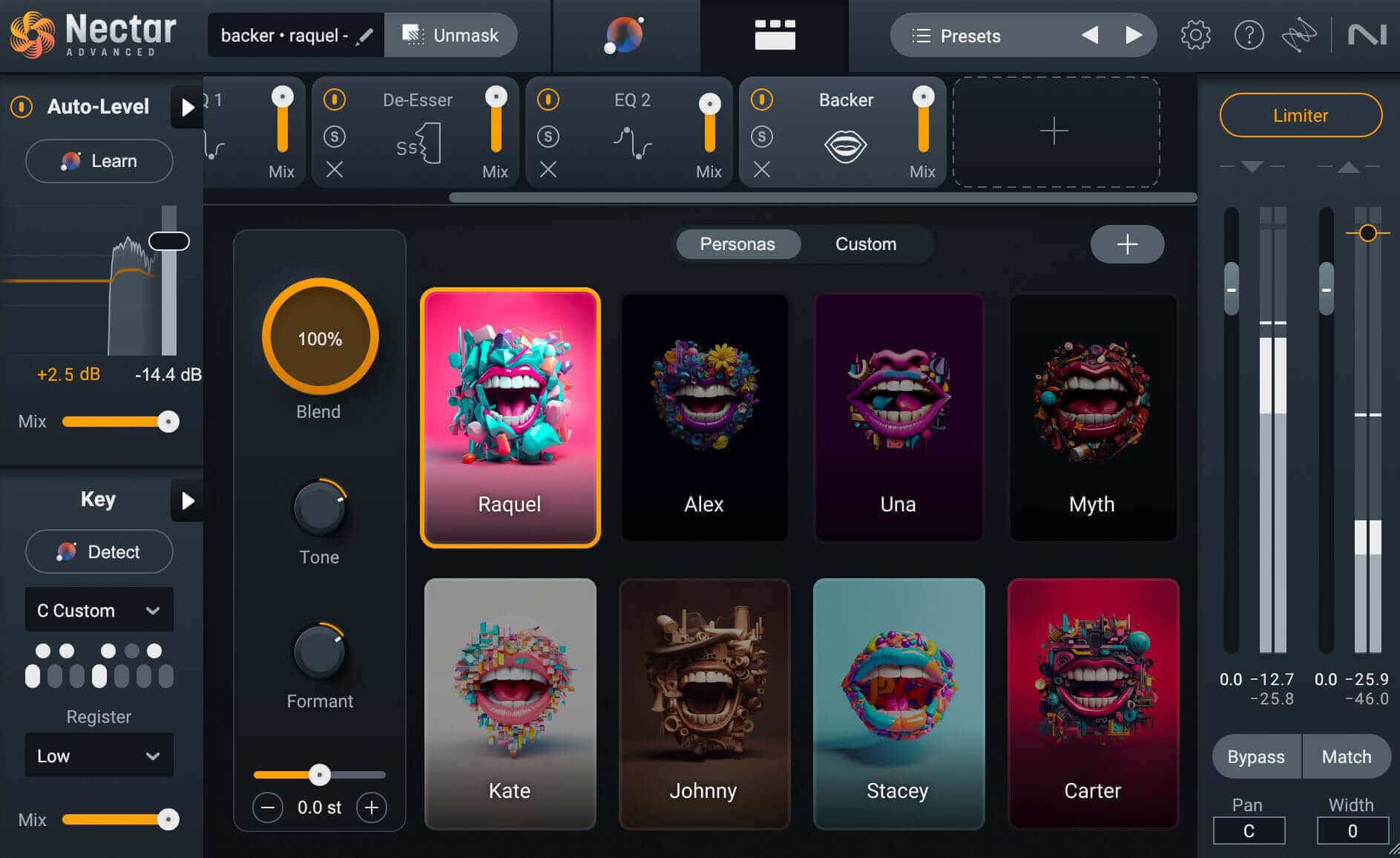This screenshot has width=1400, height=858.
Task: Open the C Custom key dropdown
Action: pyautogui.click(x=99, y=610)
